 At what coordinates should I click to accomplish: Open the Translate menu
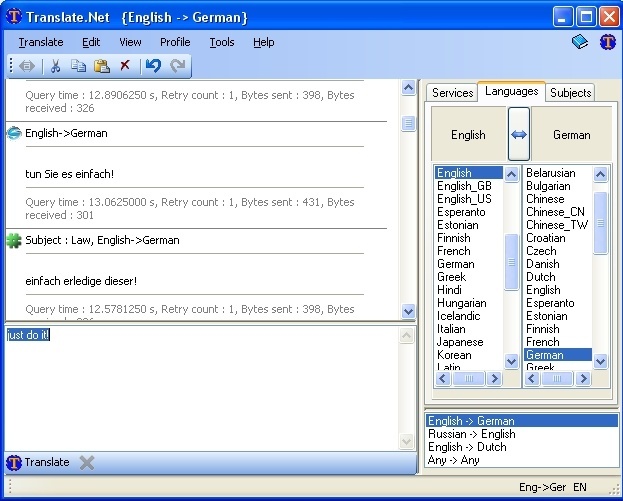41,42
